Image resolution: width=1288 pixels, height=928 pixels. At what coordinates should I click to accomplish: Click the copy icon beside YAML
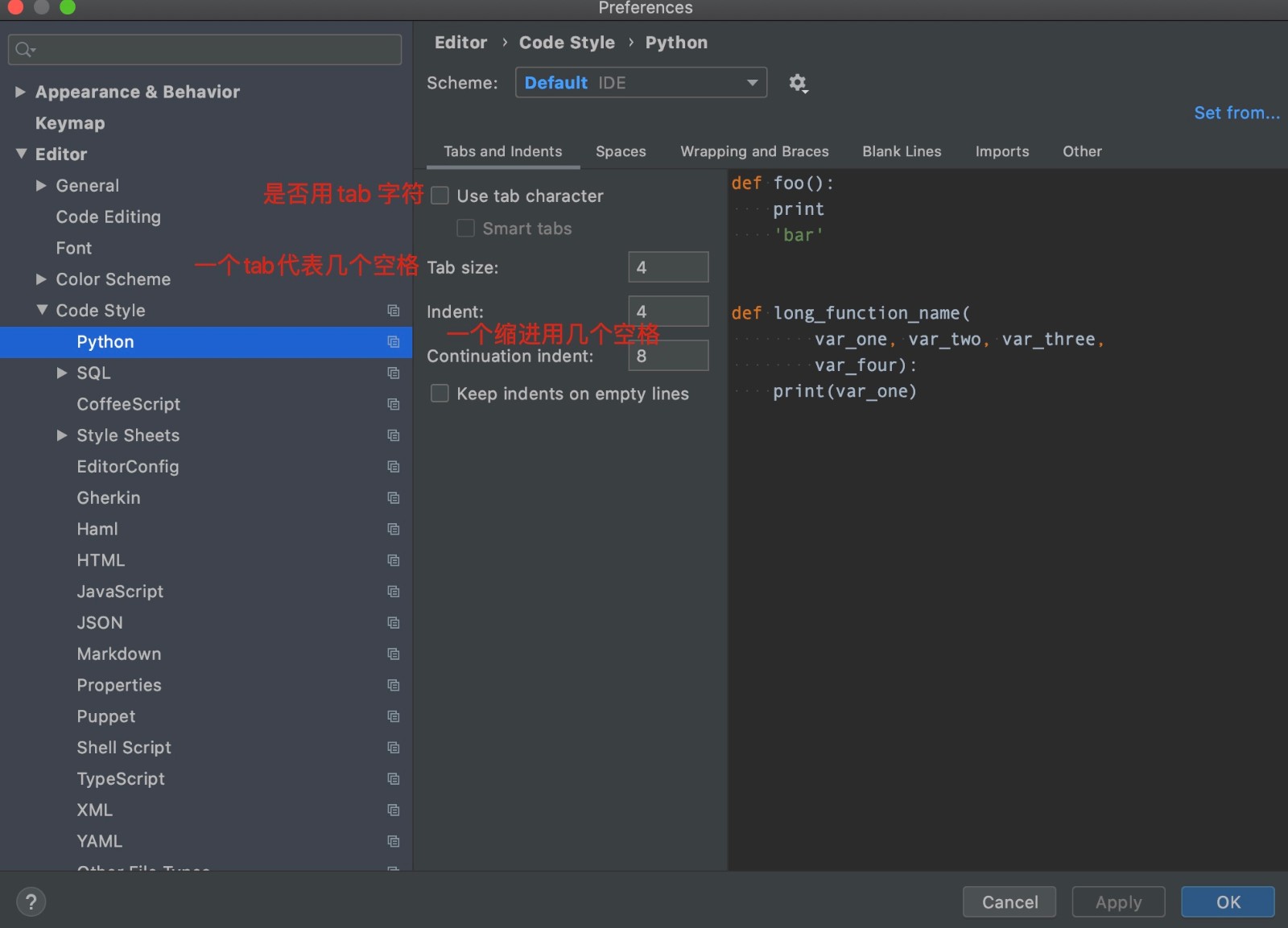[x=393, y=841]
